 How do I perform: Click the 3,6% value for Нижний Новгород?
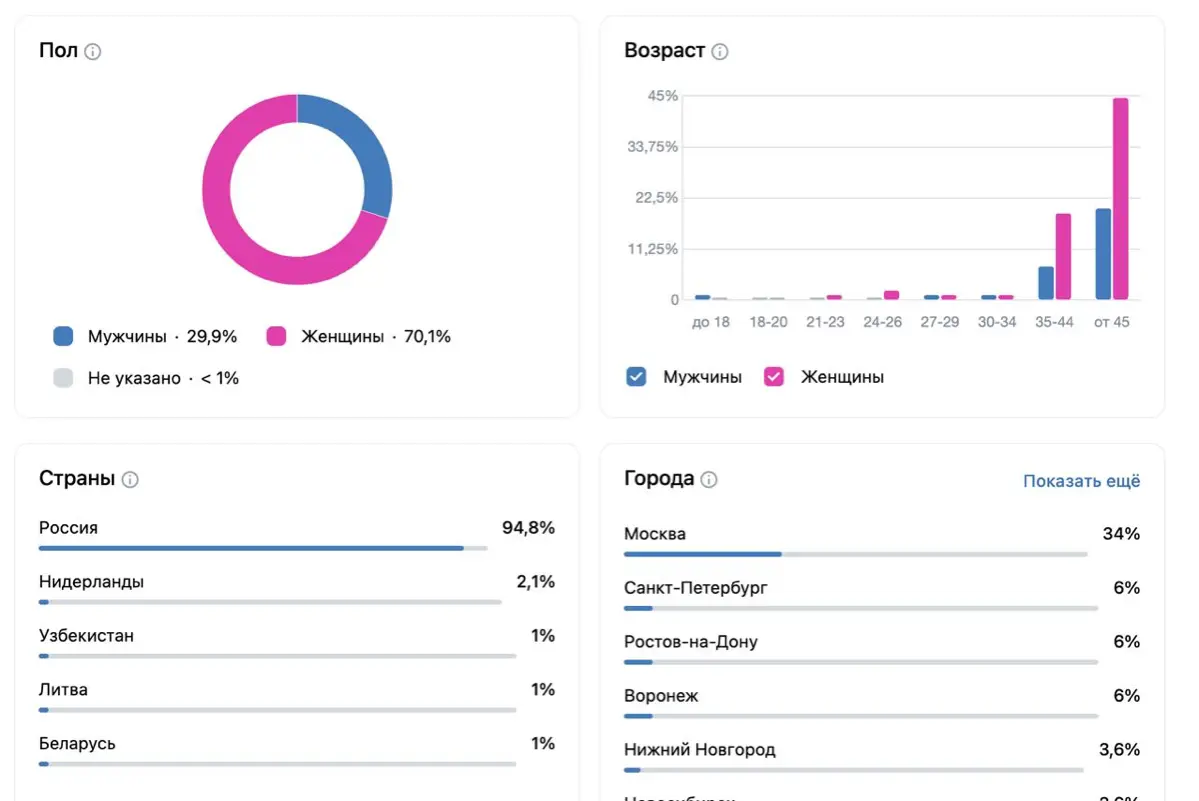click(x=1119, y=750)
